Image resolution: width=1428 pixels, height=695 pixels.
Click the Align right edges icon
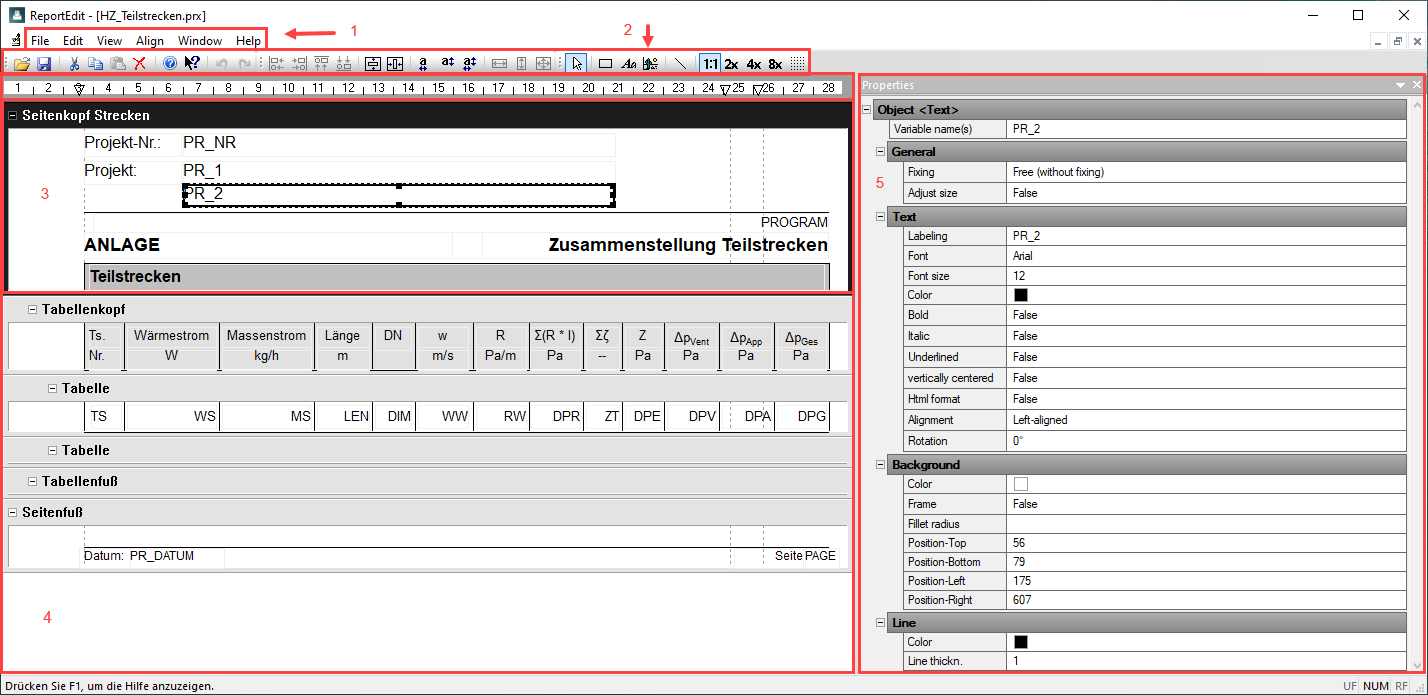[299, 63]
